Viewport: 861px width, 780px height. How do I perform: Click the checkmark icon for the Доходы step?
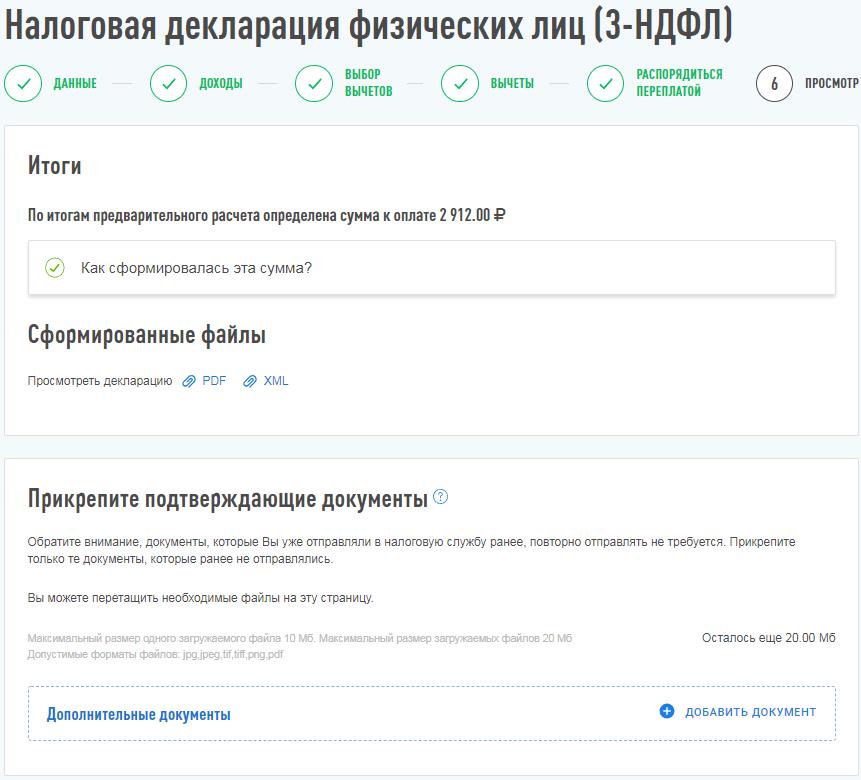point(168,84)
